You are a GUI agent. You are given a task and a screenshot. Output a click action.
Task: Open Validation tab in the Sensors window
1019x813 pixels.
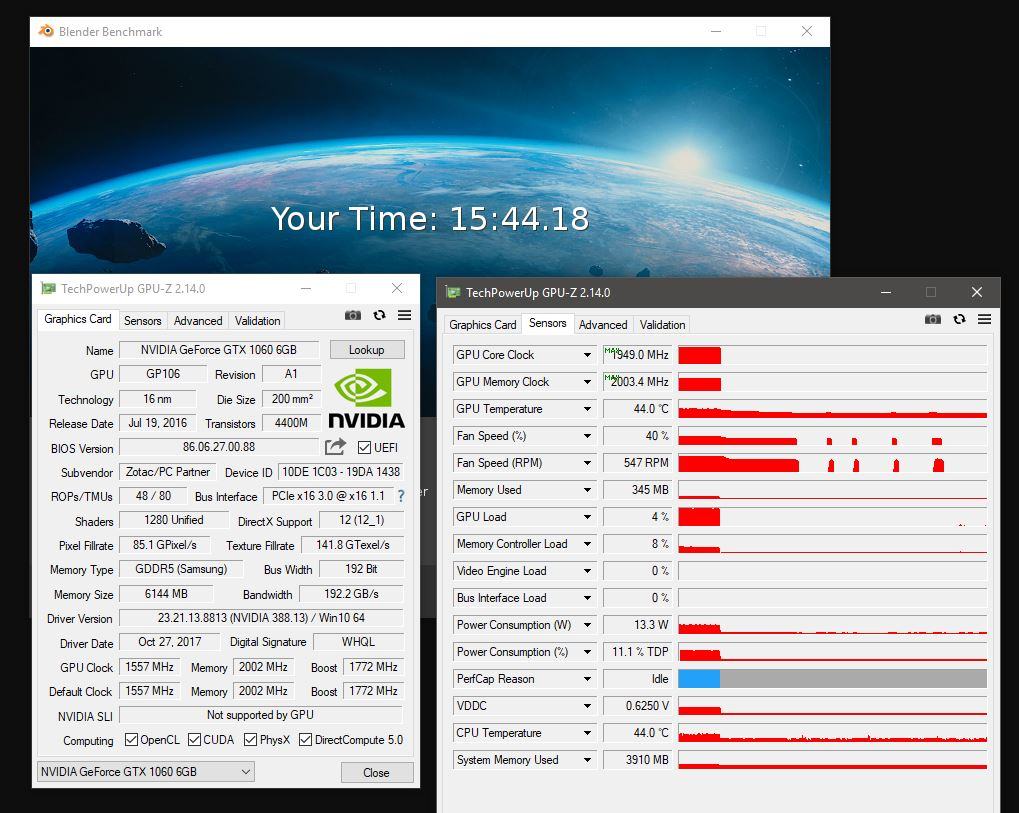pos(662,324)
